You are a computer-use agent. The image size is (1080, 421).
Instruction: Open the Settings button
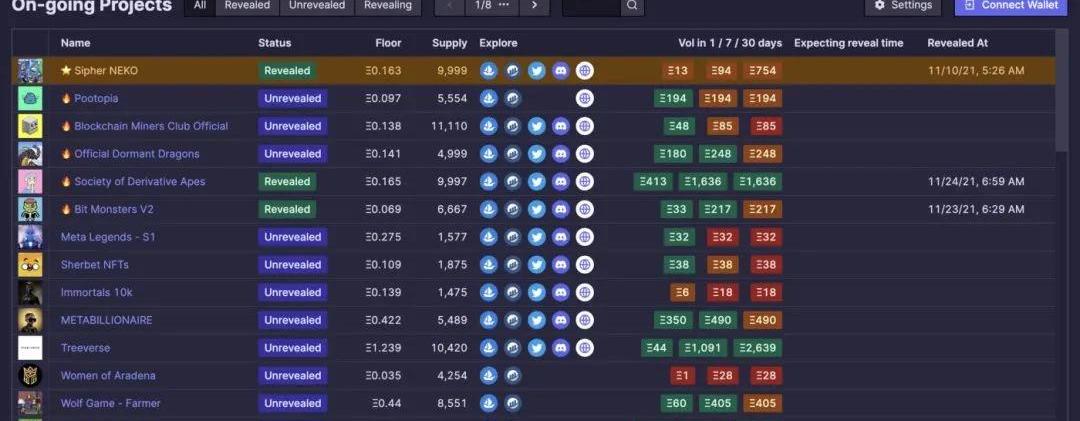tap(903, 6)
